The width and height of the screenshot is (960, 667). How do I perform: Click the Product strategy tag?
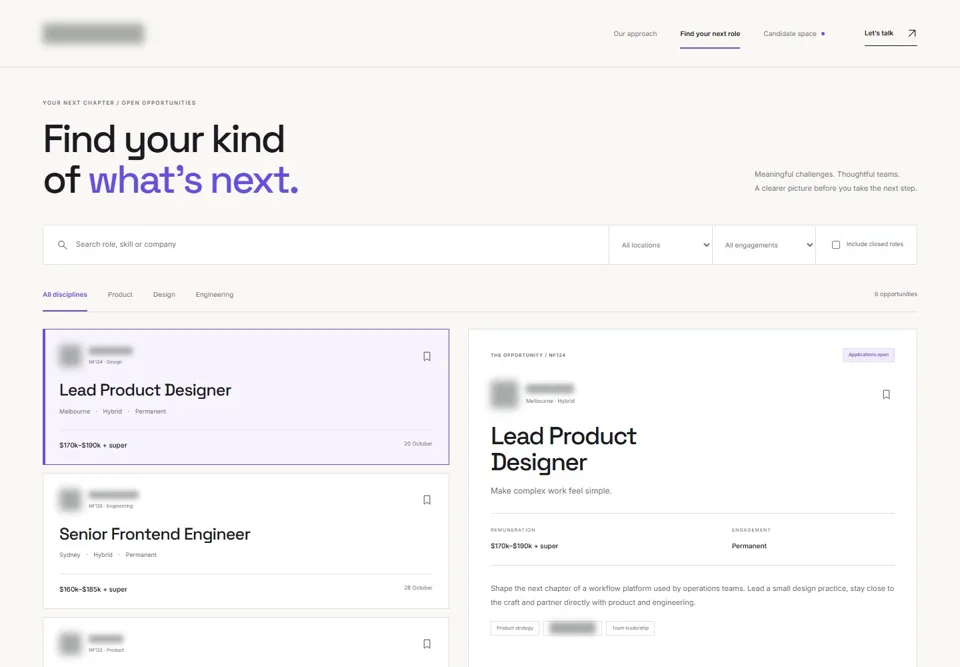pos(515,628)
